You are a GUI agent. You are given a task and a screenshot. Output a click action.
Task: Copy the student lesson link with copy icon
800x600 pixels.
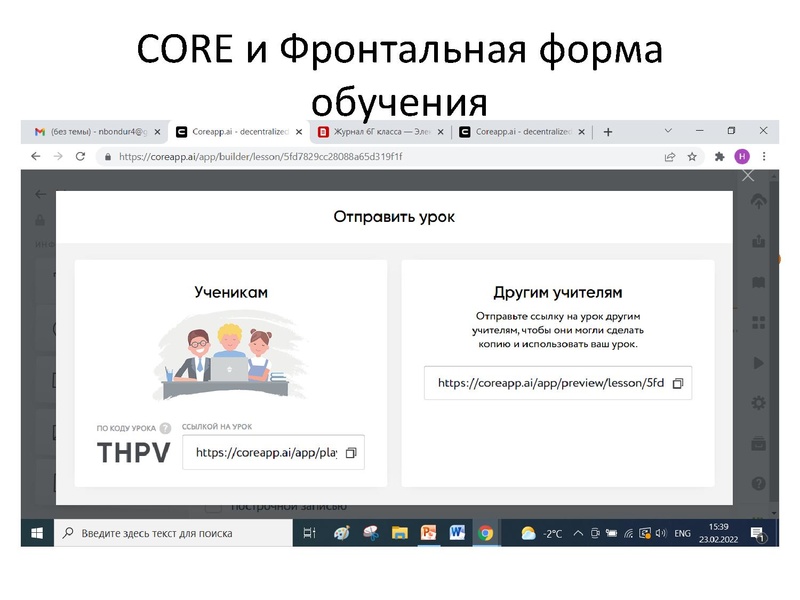pos(352,453)
